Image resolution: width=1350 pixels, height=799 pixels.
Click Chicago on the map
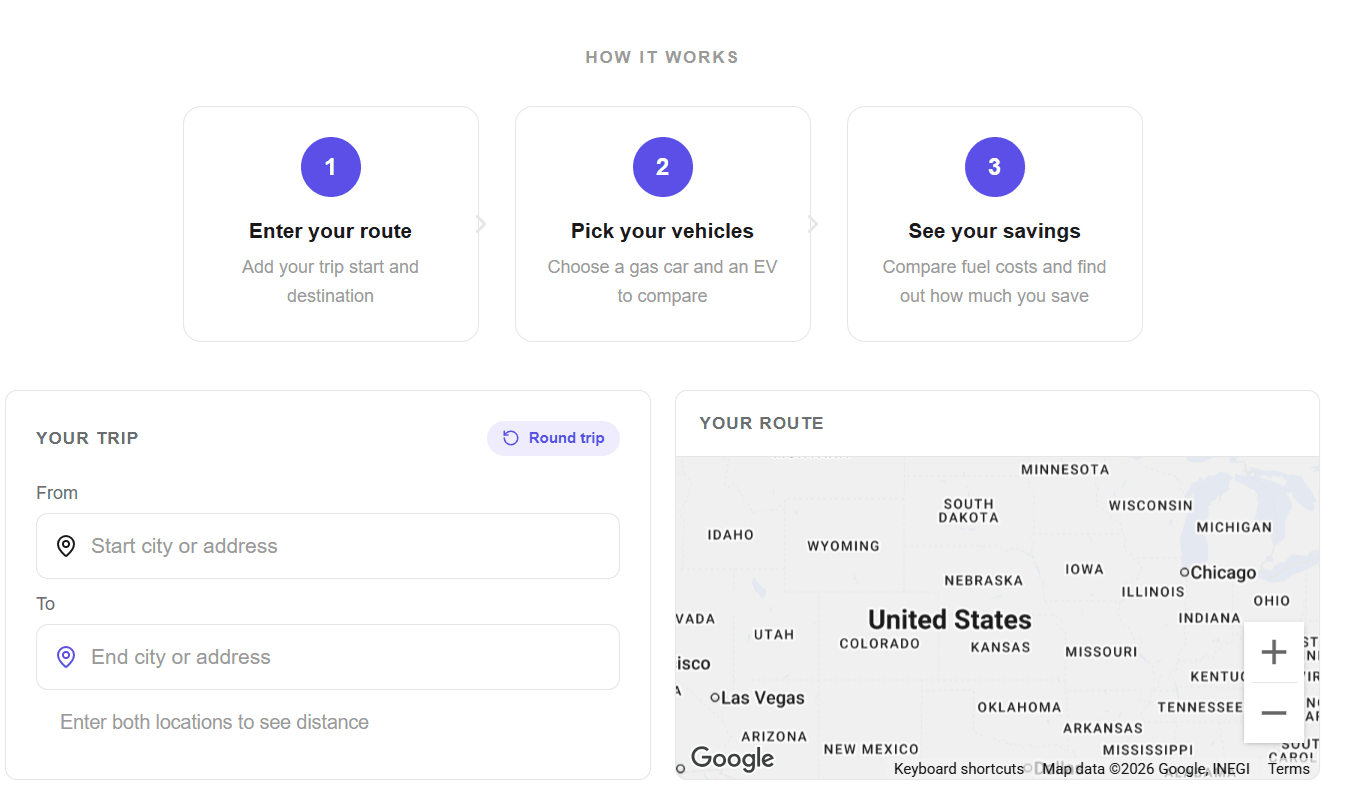[x=1223, y=573]
